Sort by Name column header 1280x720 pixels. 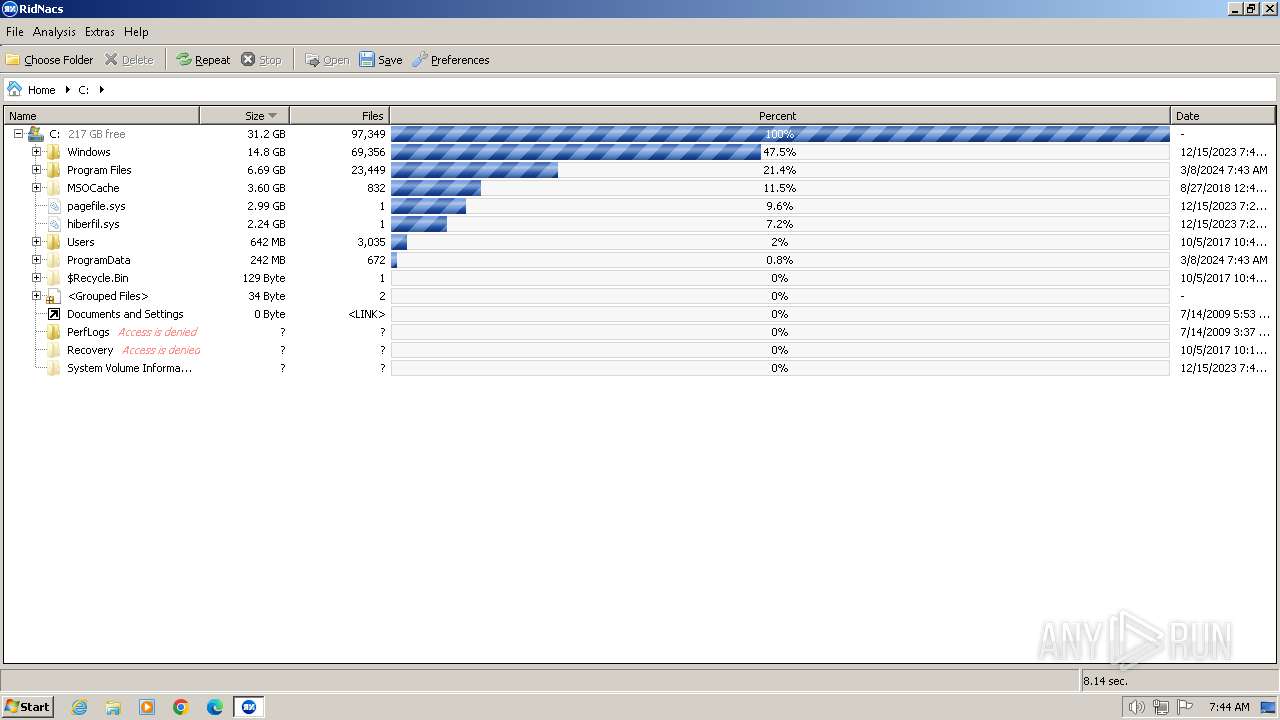(x=102, y=116)
